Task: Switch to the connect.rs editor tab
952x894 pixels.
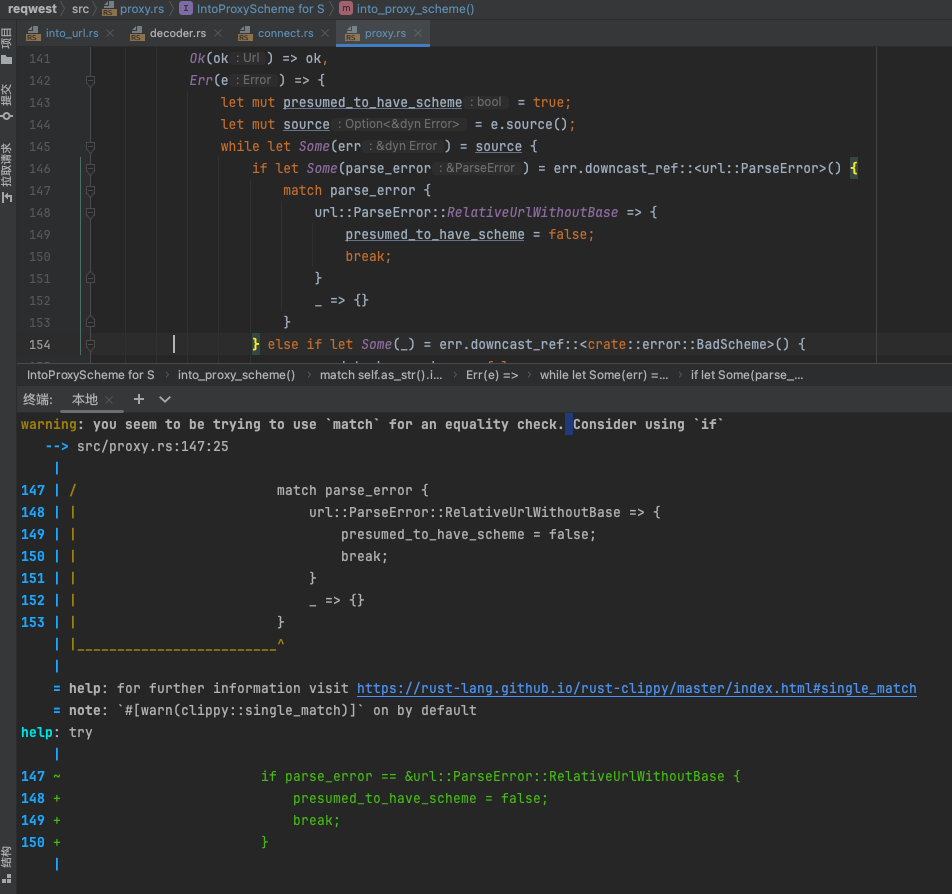Action: point(285,34)
